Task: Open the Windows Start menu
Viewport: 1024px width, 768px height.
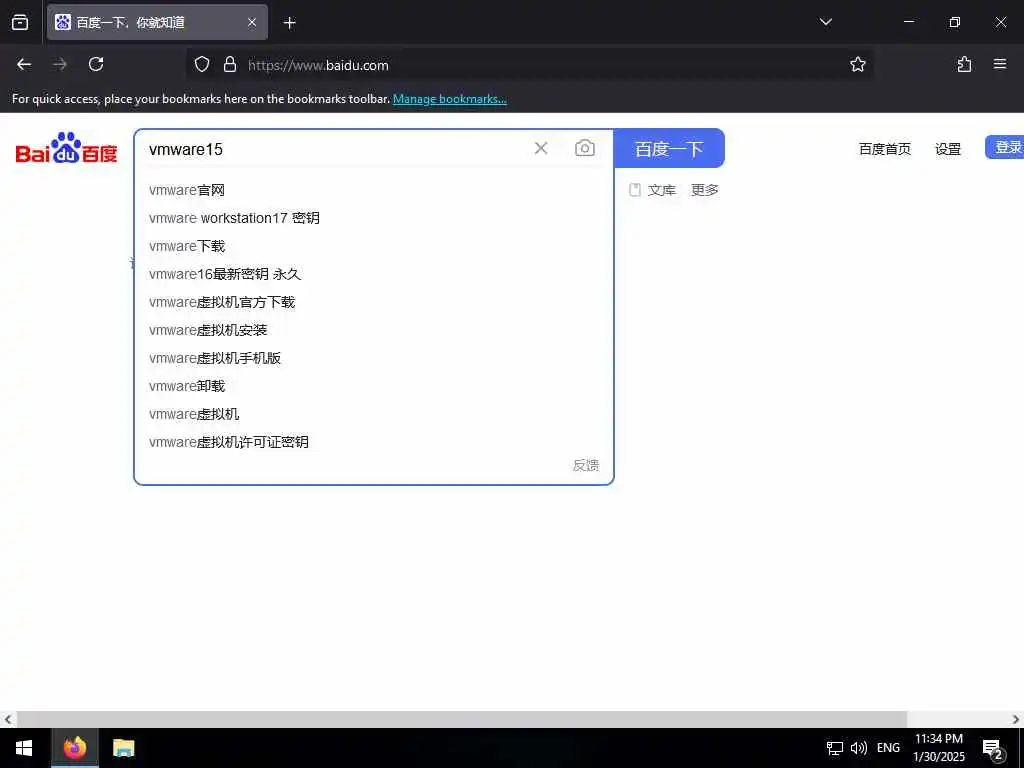Action: 24,748
